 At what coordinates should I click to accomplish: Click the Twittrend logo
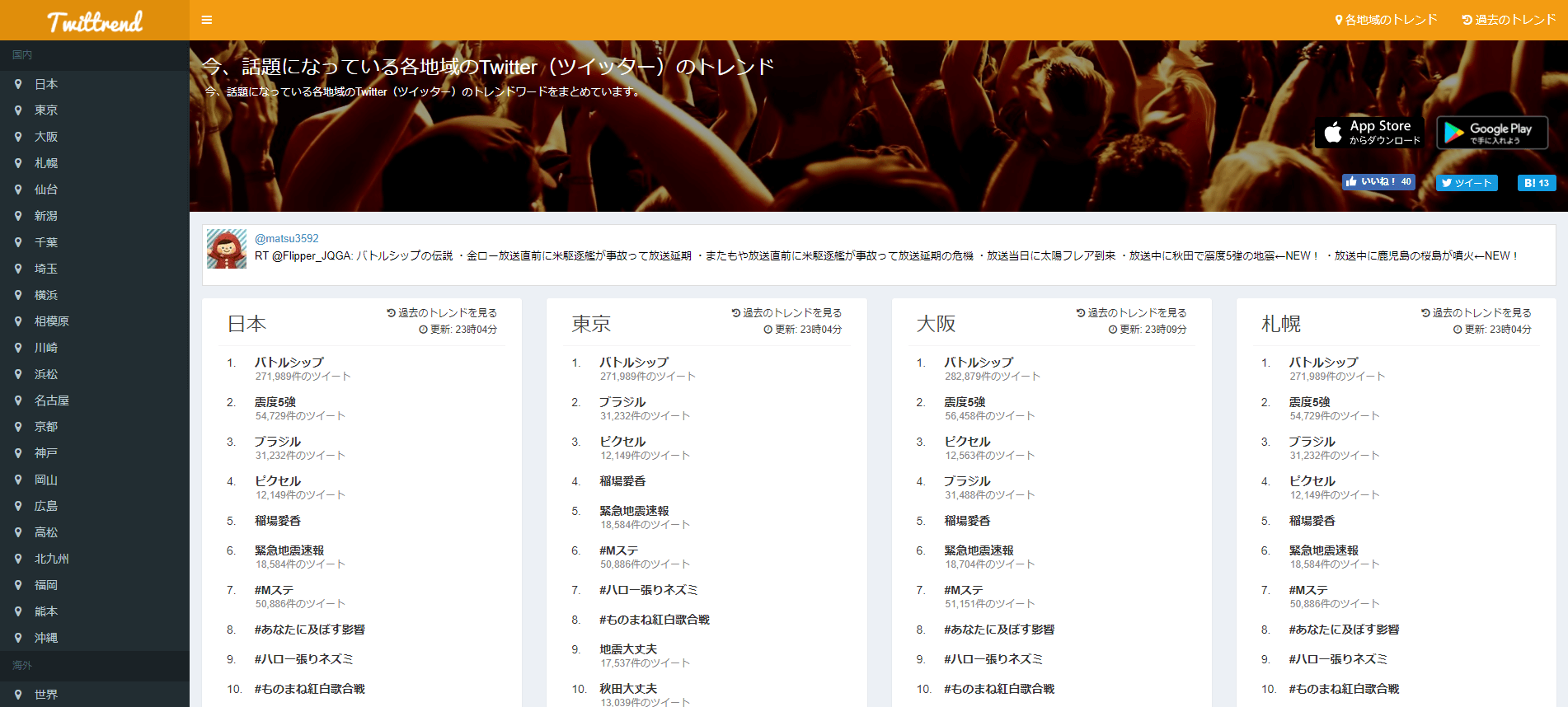point(95,21)
